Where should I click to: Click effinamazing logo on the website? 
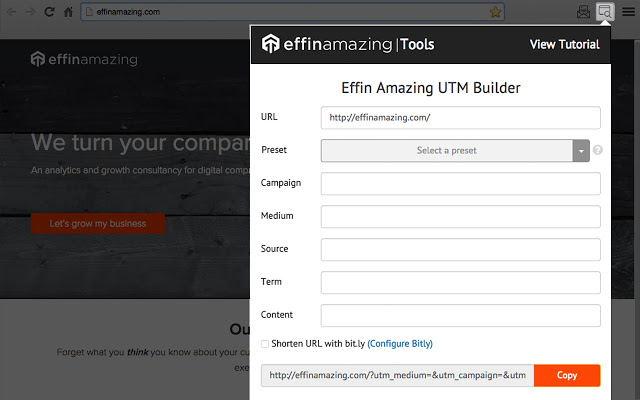coord(84,59)
